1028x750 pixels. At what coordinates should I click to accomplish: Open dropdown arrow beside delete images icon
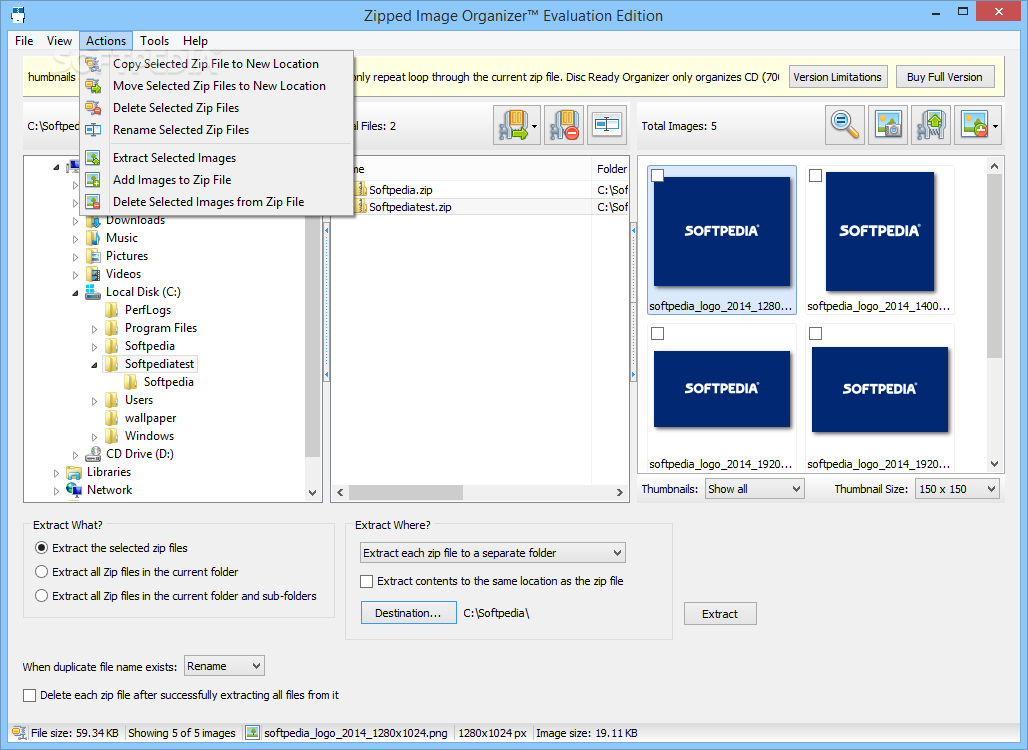tap(996, 125)
